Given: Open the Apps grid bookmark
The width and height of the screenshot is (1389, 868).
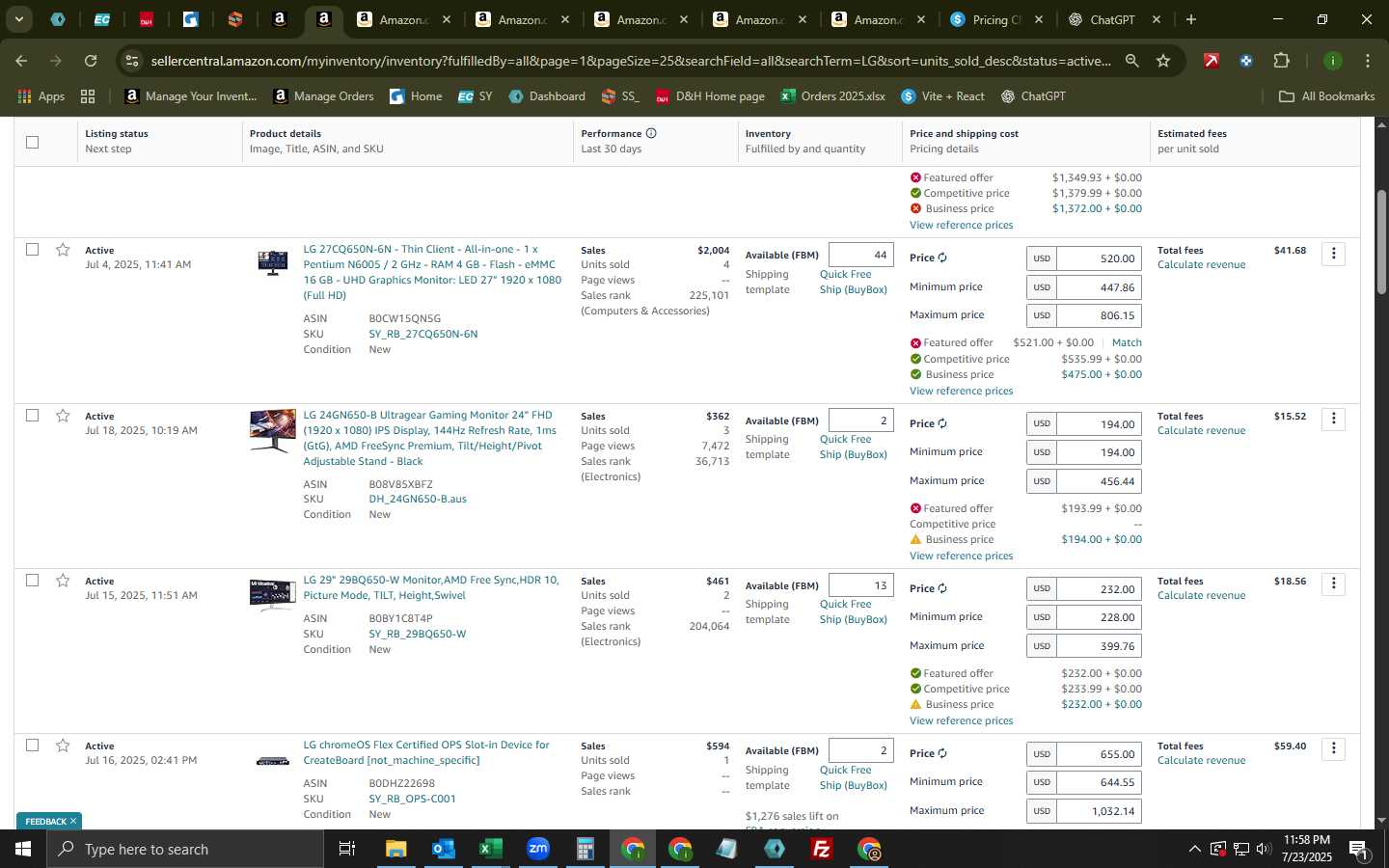Looking at the screenshot, I should pos(41,96).
